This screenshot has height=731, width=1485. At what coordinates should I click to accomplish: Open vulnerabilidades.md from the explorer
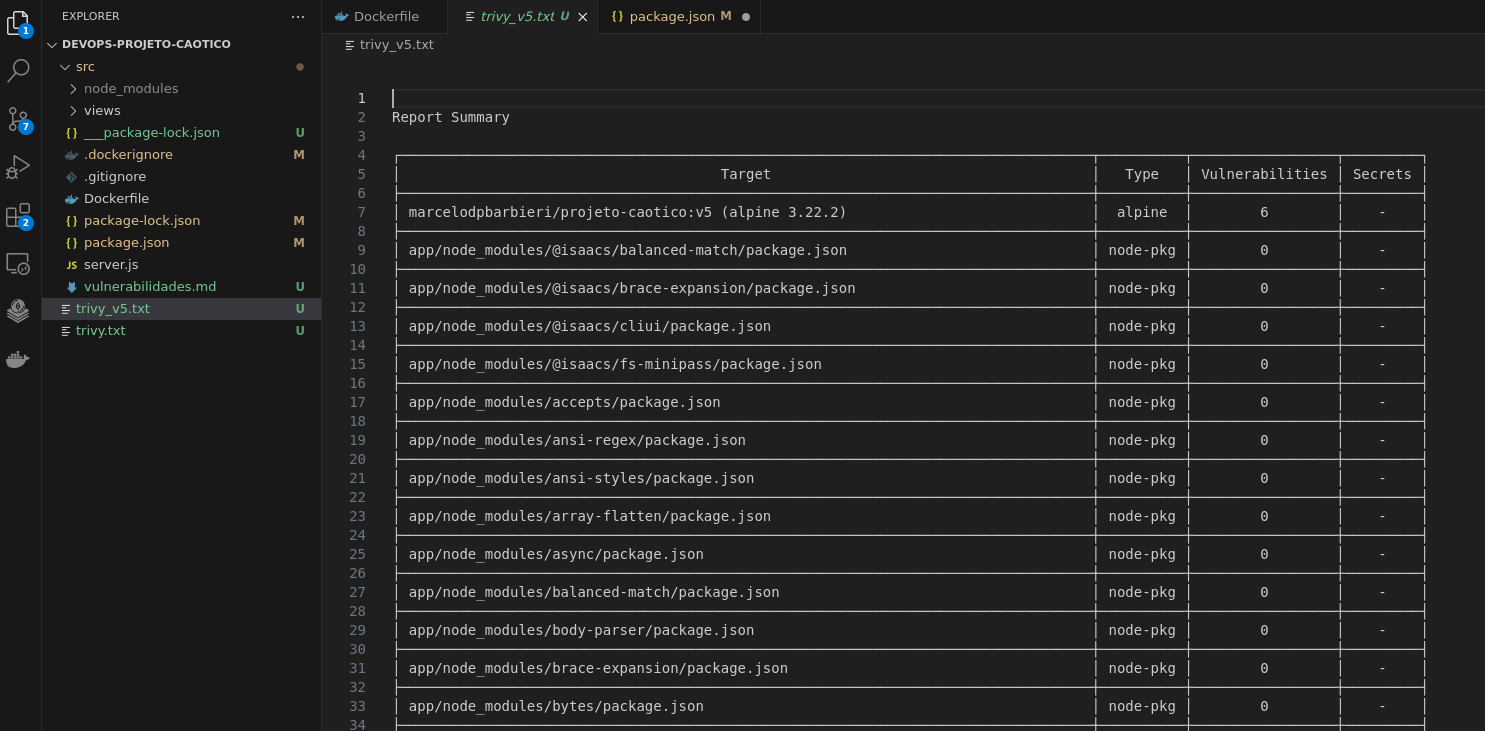[150, 286]
